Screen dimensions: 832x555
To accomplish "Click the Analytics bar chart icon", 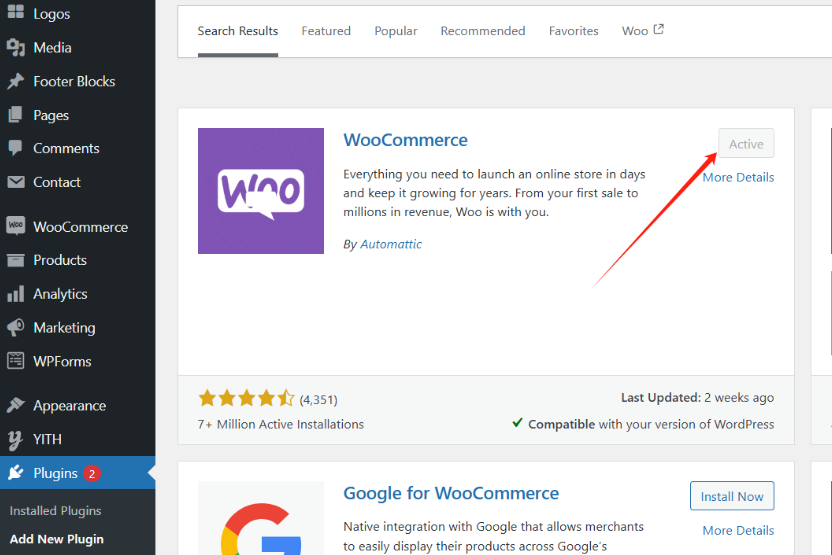I will click(15, 293).
